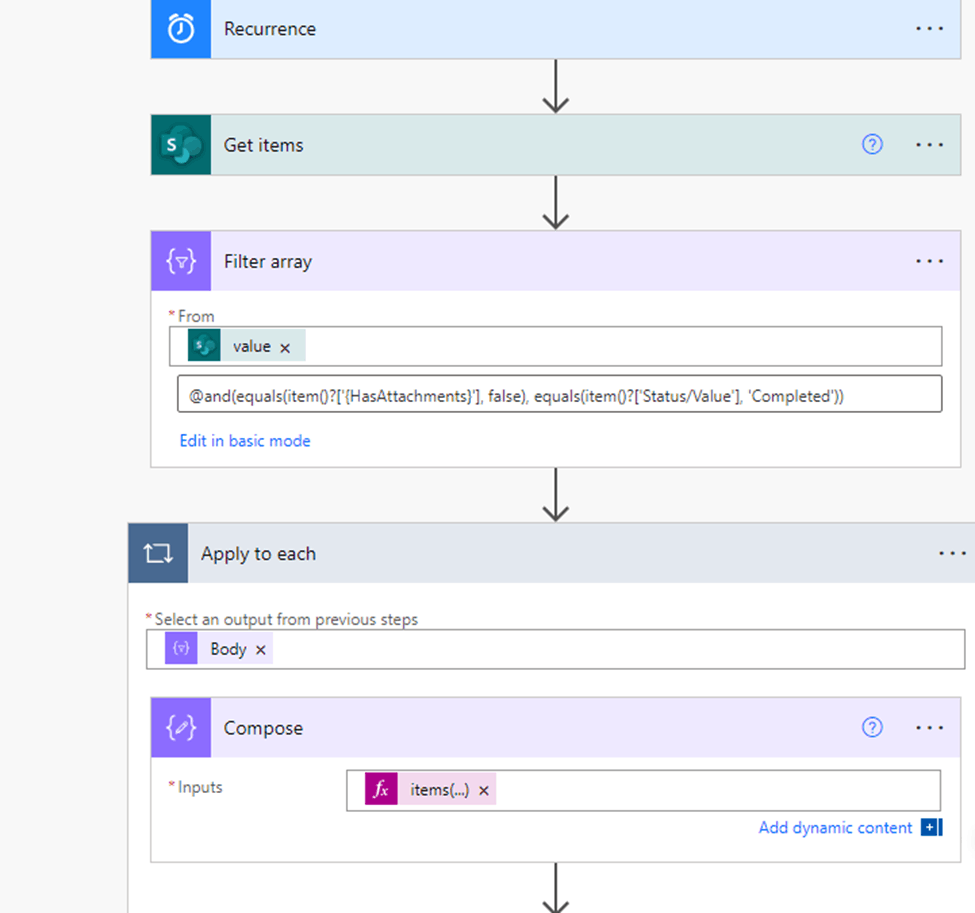Viewport: 975px width, 913px height.
Task: Open help for the Get items step
Action: pos(872,144)
